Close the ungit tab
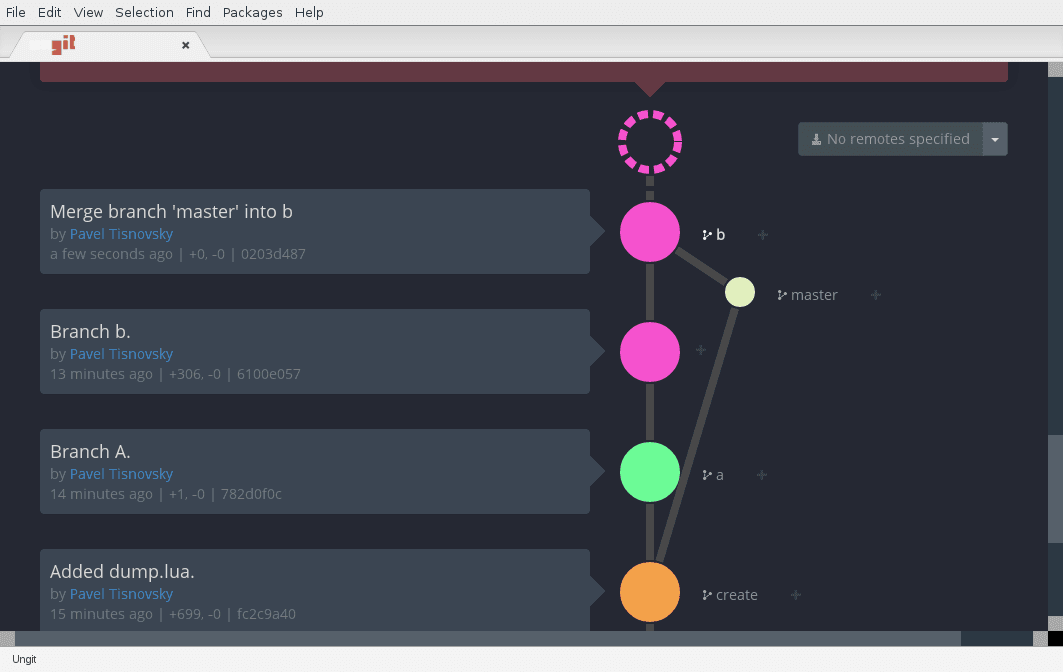The height and width of the screenshot is (672, 1063). coord(185,45)
